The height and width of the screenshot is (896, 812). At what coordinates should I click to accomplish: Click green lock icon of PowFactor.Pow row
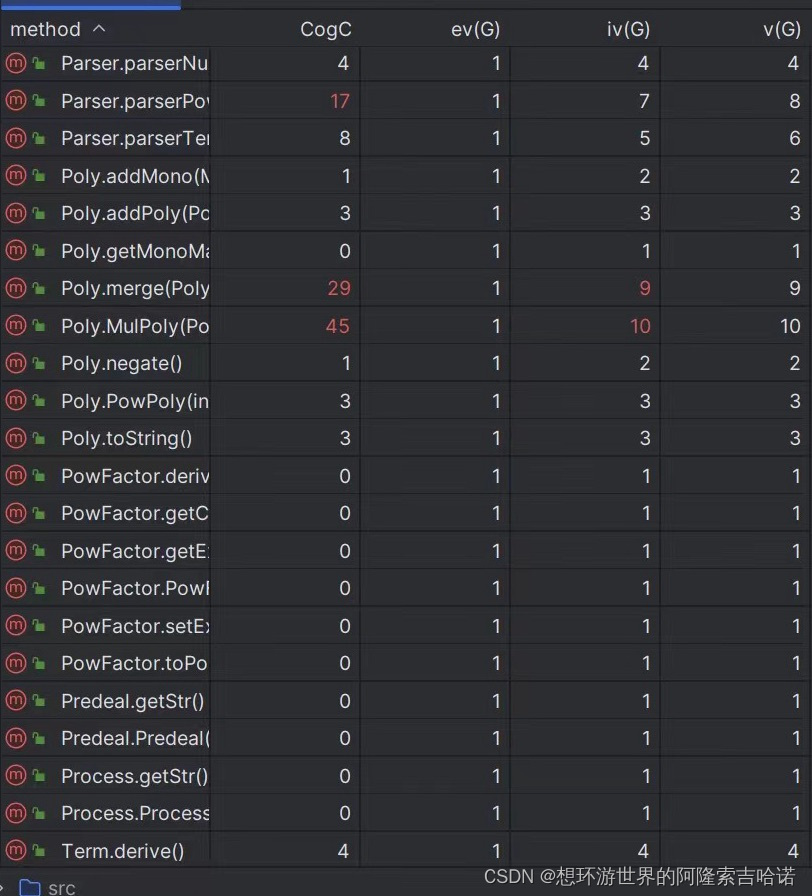tap(39, 587)
